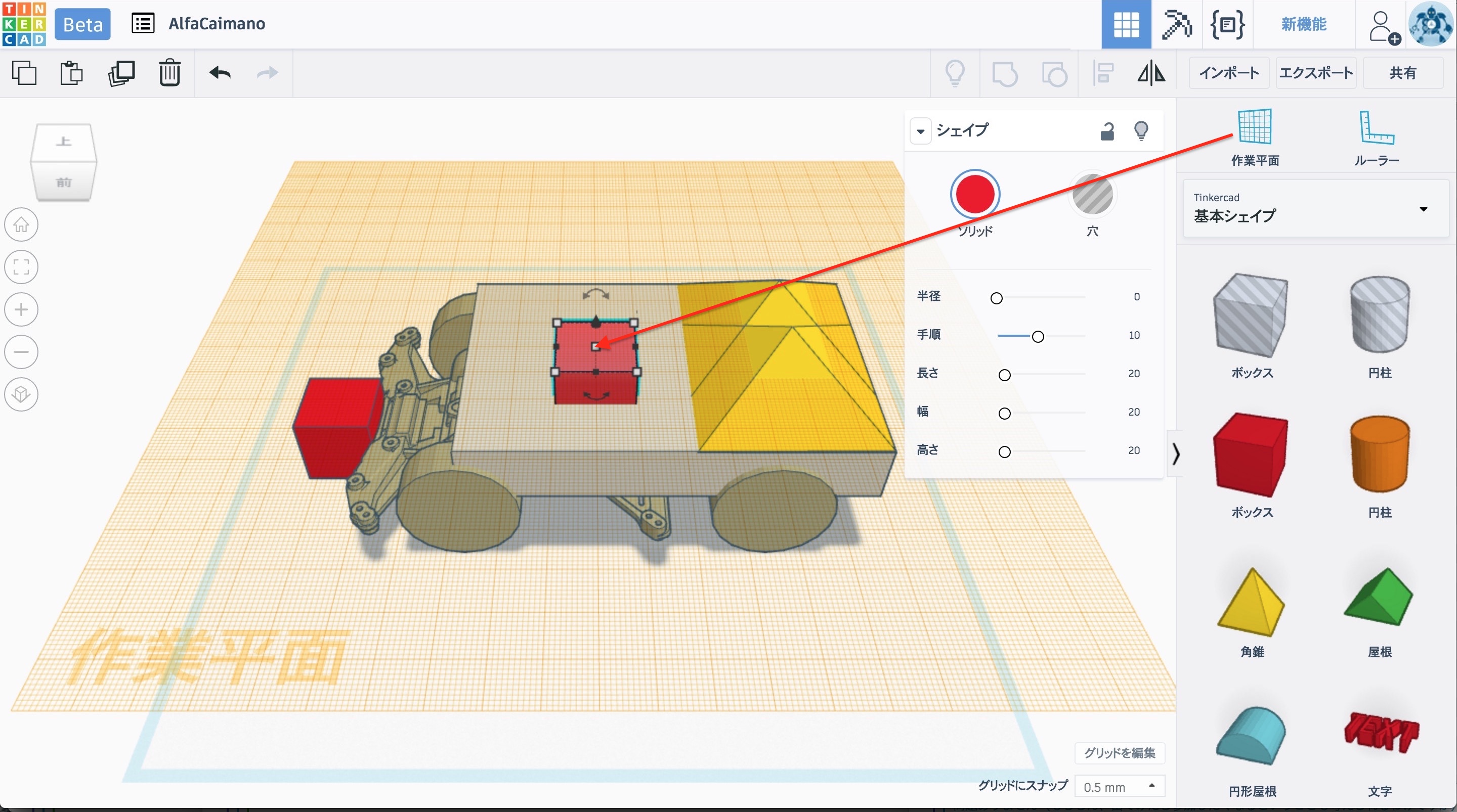Click the mirror/flip tool icon
Viewport: 1457px width, 812px height.
[x=1151, y=73]
